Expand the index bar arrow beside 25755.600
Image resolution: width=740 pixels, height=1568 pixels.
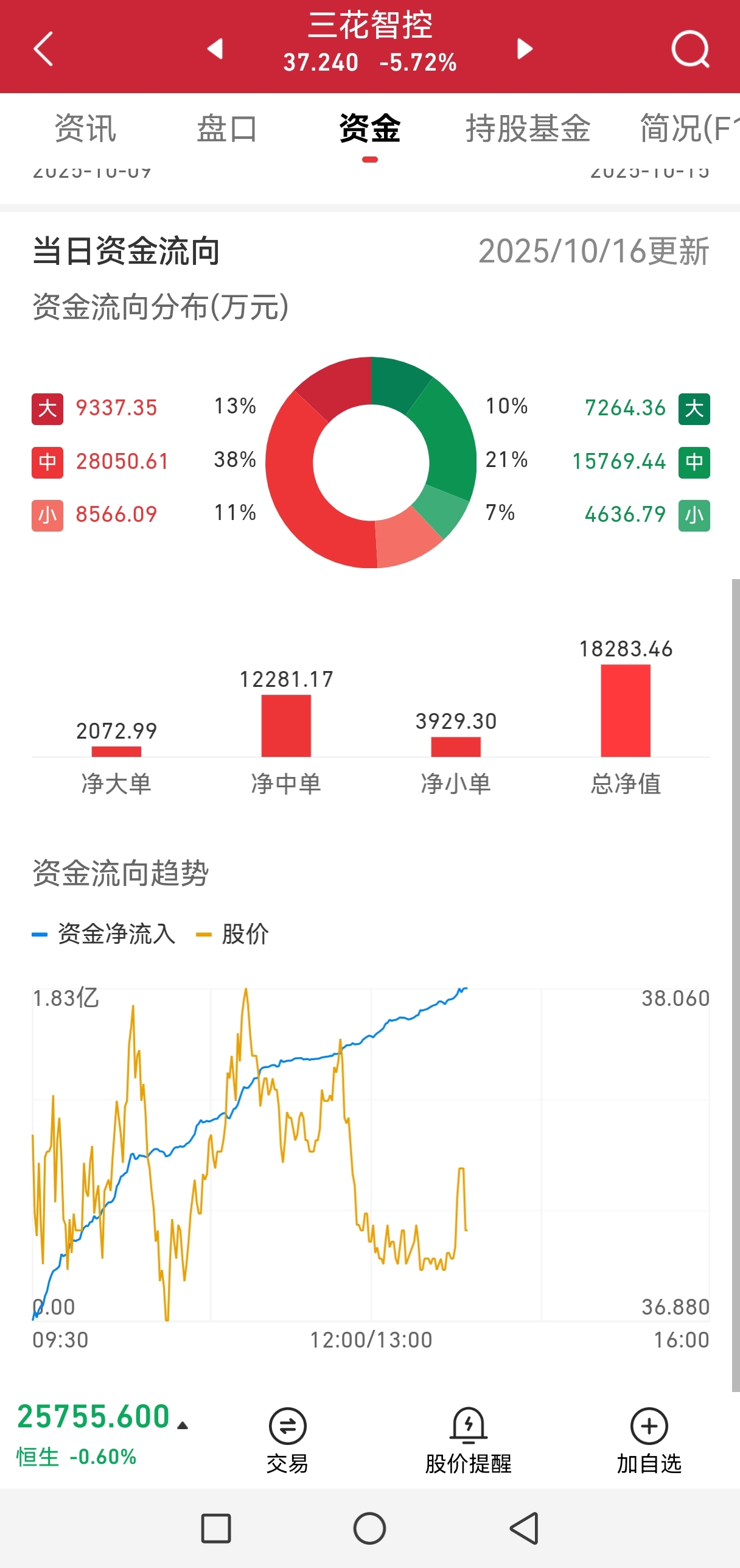tap(183, 1426)
